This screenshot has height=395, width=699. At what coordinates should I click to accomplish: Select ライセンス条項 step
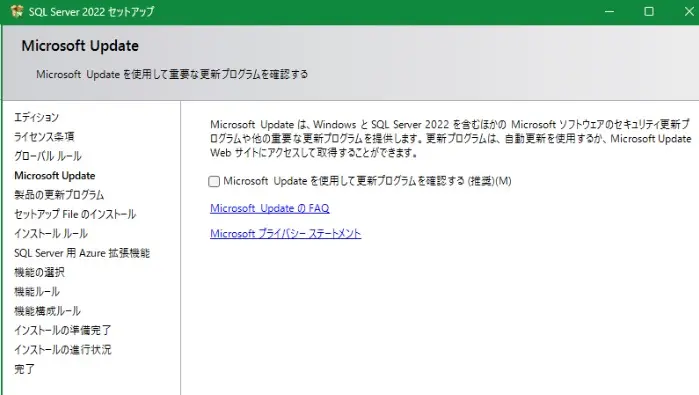pos(44,136)
